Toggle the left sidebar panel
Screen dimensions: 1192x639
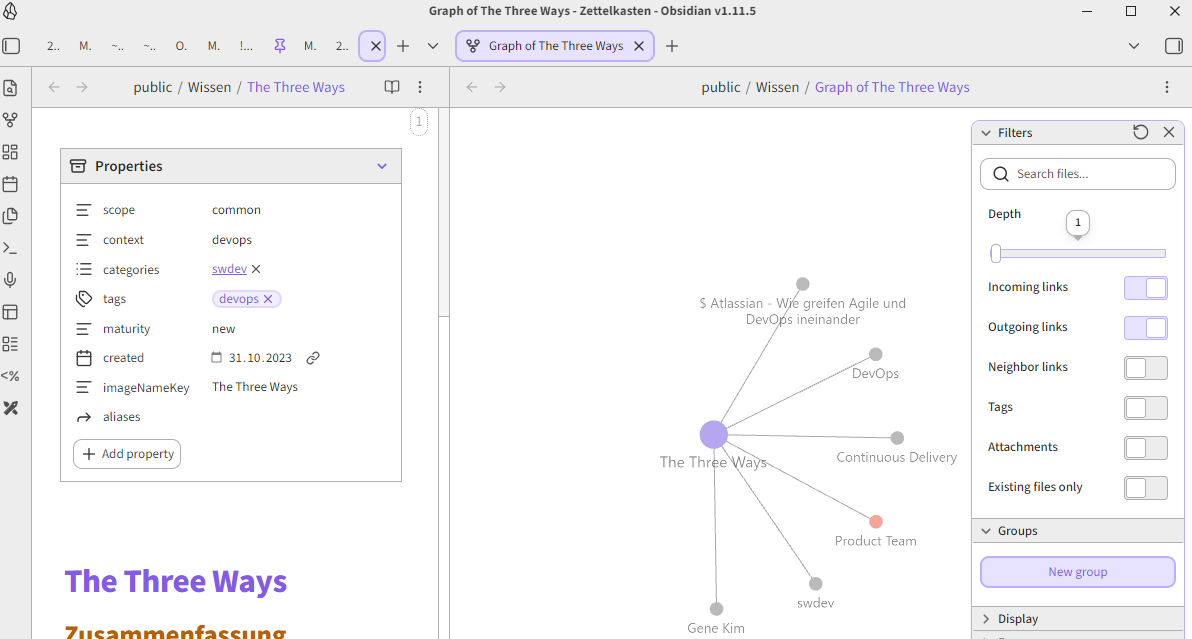click(x=11, y=46)
